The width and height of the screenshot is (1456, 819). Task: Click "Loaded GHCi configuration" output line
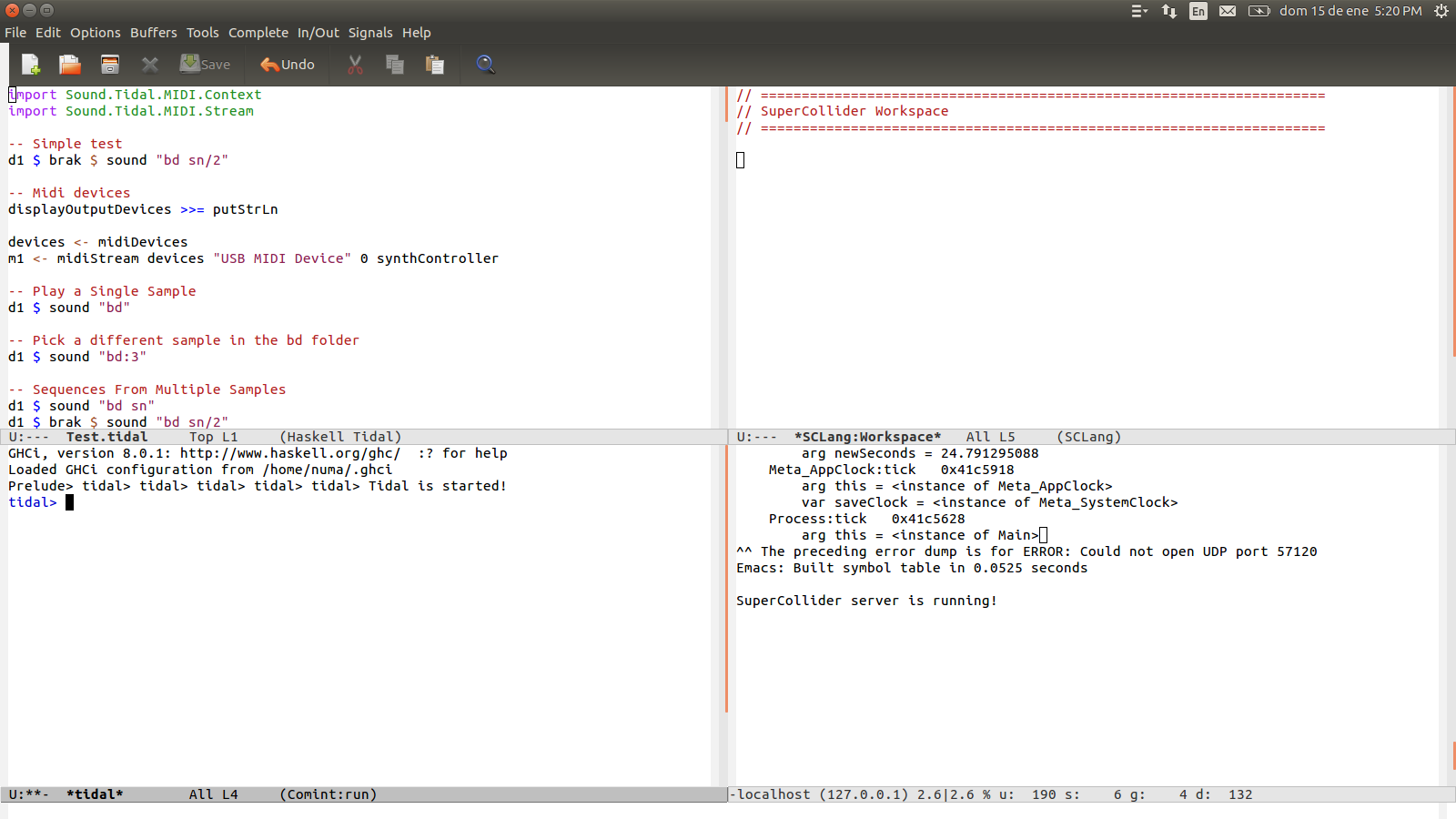tap(200, 470)
